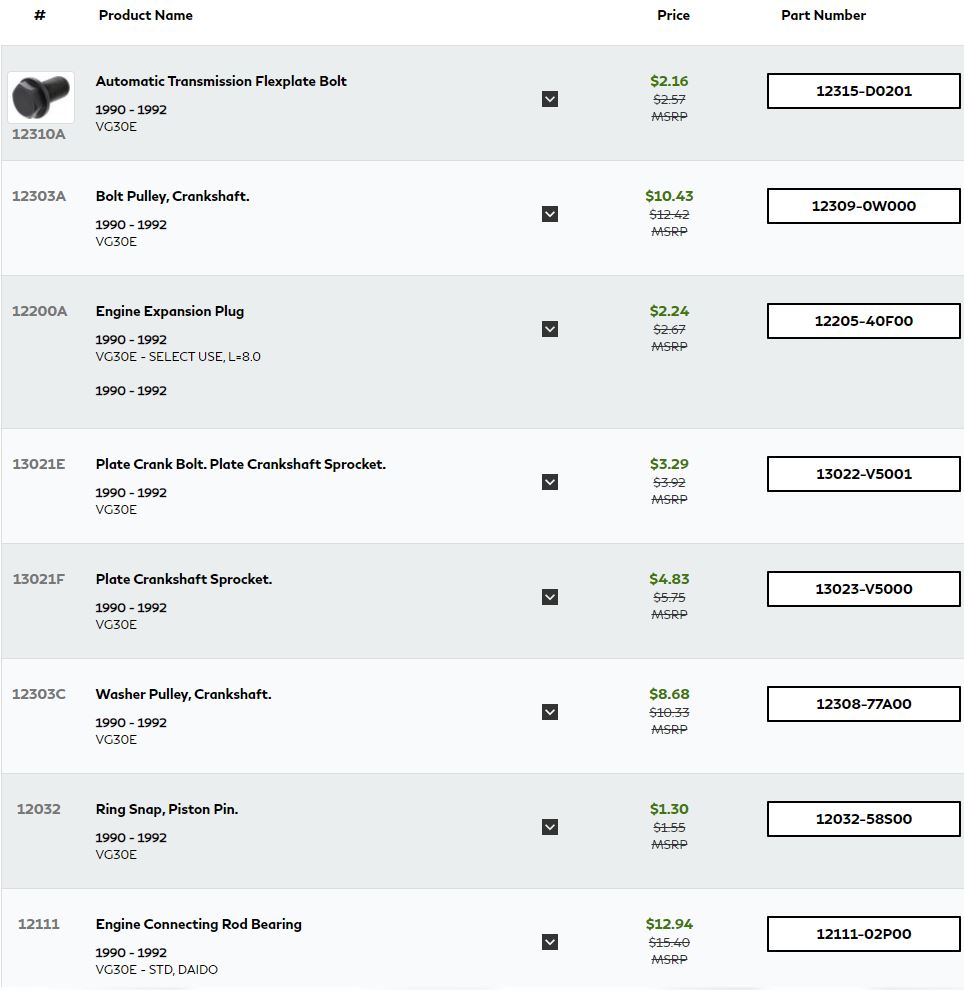Screen dimensions: 964x990
Task: Expand the Plate Crank Bolt row chevron
Action: pyautogui.click(x=550, y=482)
